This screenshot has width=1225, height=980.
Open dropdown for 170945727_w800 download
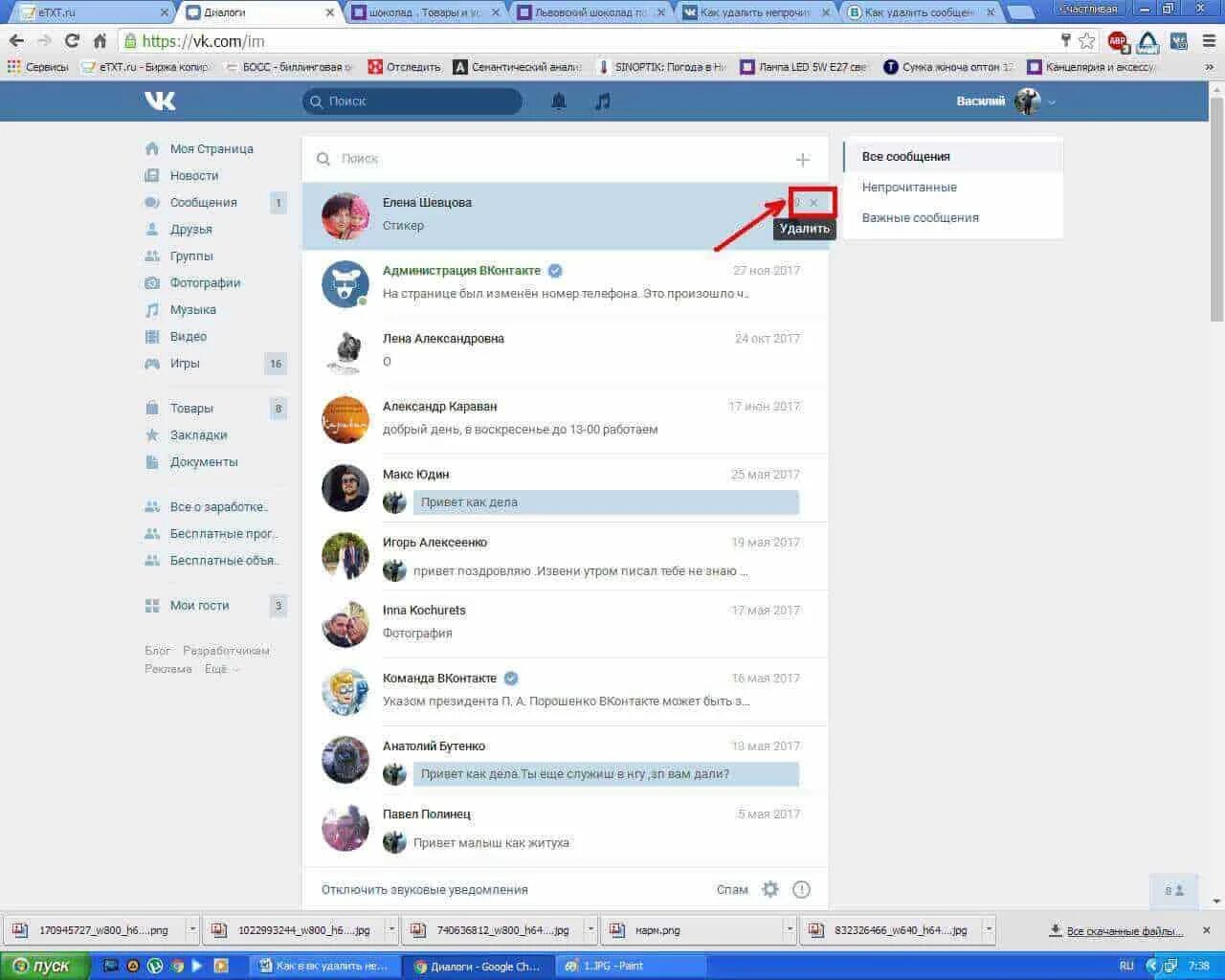point(192,929)
